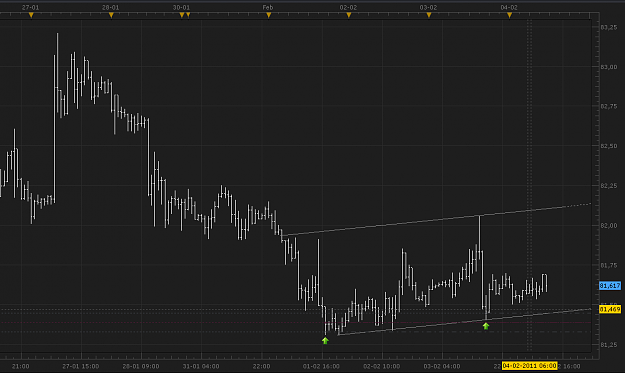Click the 27-01 15:00 time axis label
The width and height of the screenshot is (625, 373).
[81, 366]
